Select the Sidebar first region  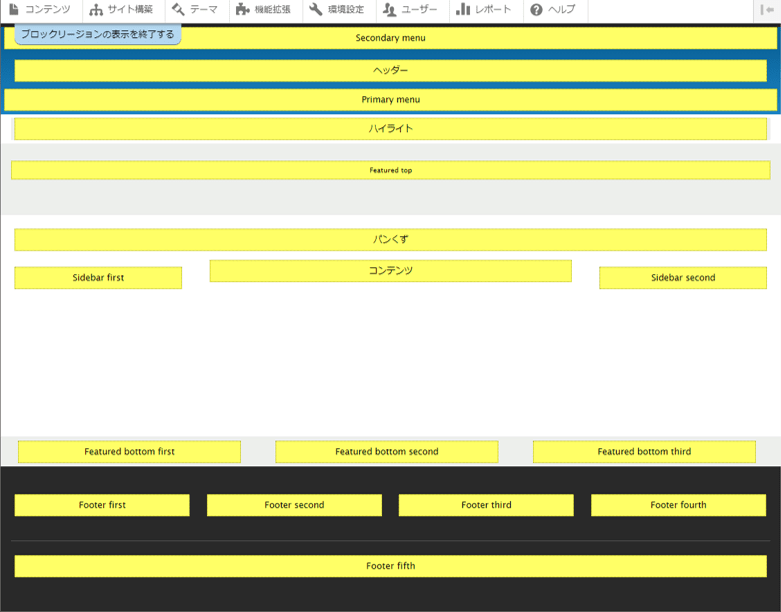pos(98,278)
